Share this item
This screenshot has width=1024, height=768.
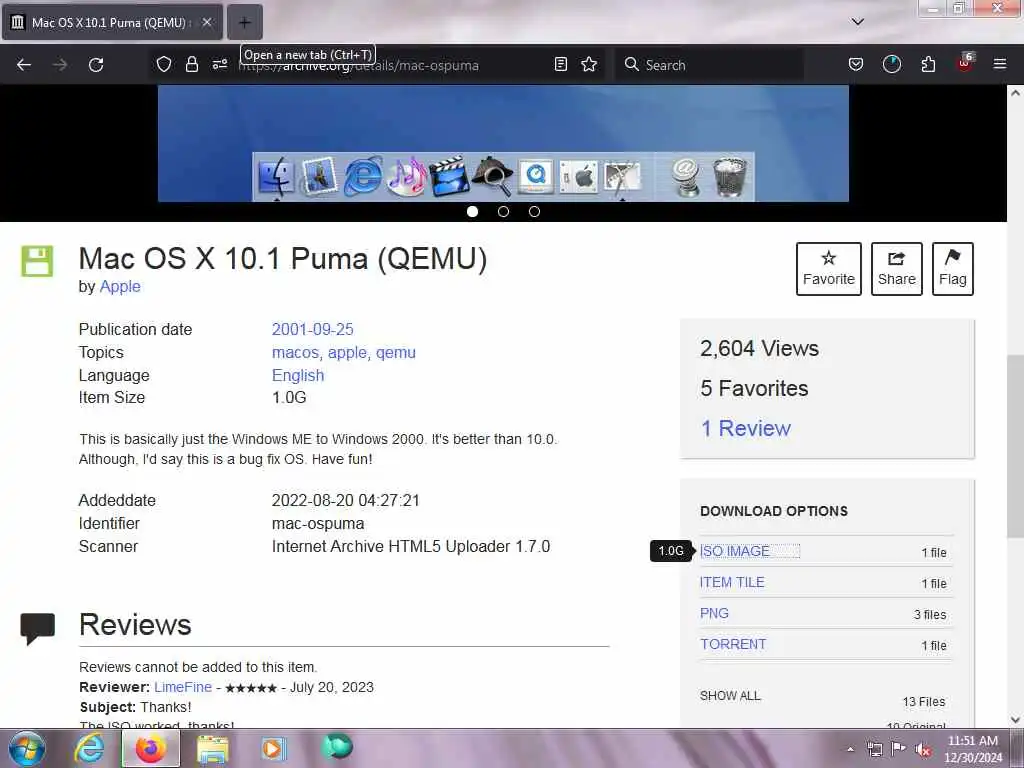point(897,268)
